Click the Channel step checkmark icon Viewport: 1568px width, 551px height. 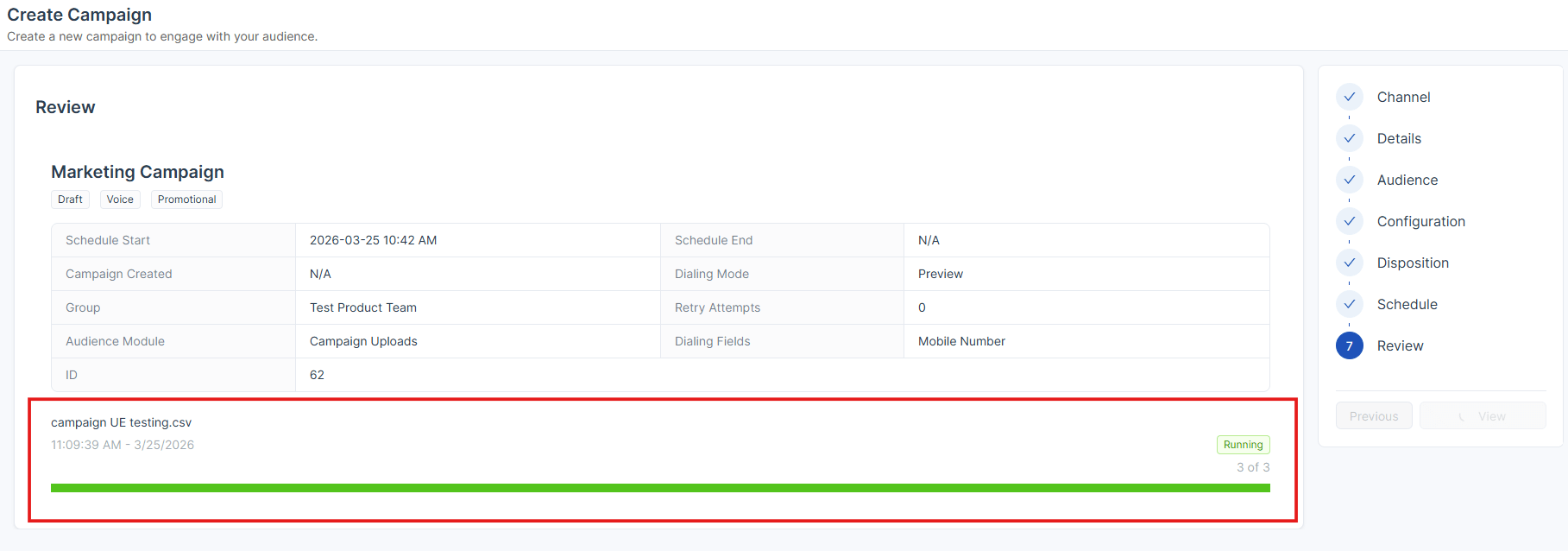1349,97
